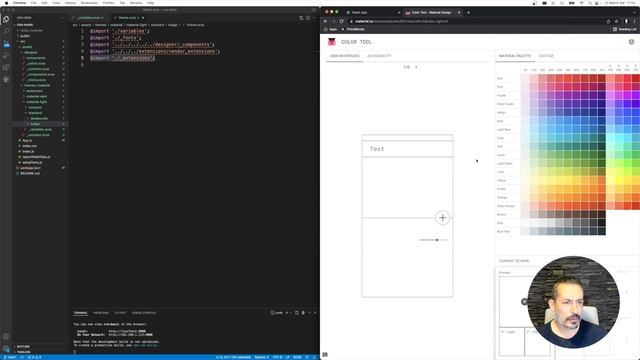Select the indigo folder in Explorer
This screenshot has height=360, width=640.
(x=35, y=124)
